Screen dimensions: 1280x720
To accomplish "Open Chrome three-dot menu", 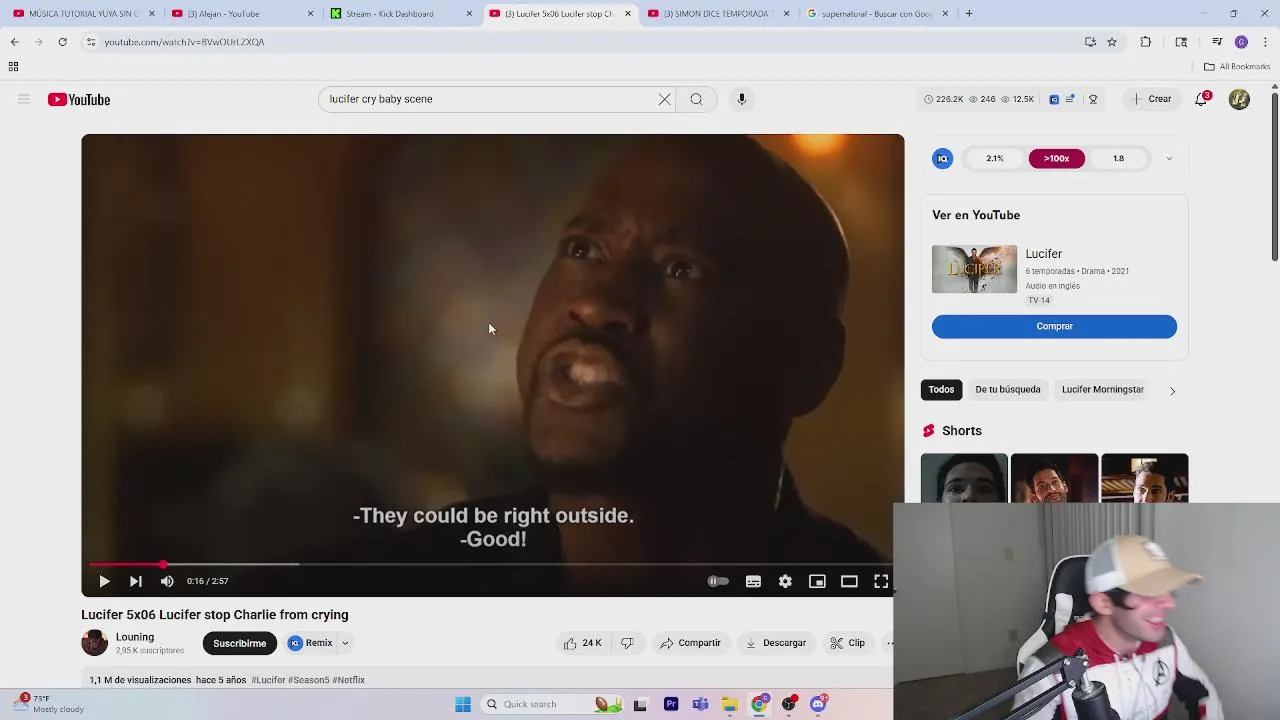I will (x=1265, y=42).
